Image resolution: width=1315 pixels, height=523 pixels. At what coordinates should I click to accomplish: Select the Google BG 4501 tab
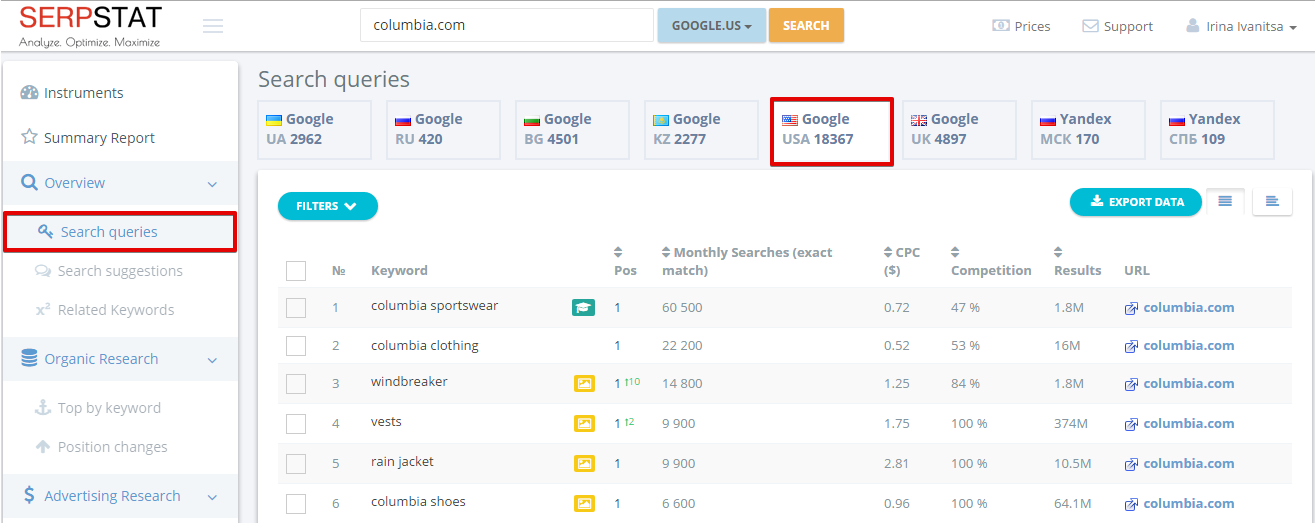572,129
